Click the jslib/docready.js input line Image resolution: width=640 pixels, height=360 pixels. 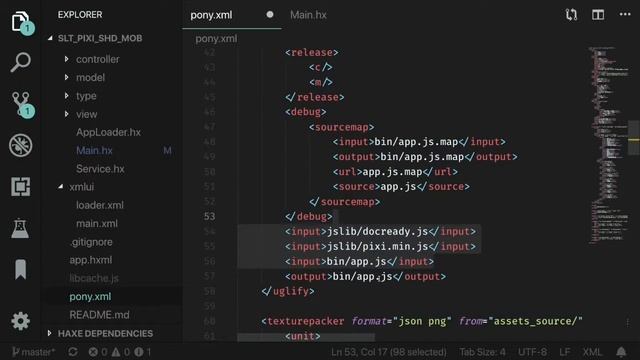click(380, 232)
